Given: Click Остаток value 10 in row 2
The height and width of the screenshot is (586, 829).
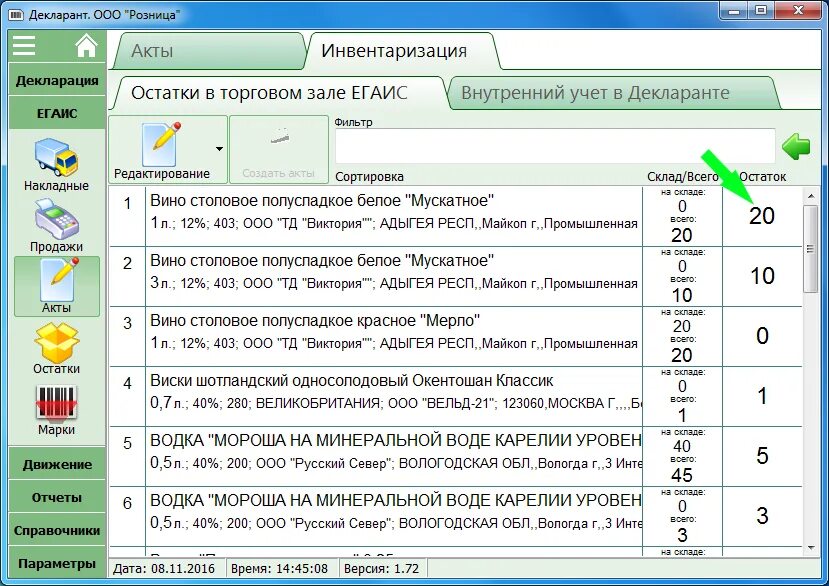Looking at the screenshot, I should tap(762, 276).
